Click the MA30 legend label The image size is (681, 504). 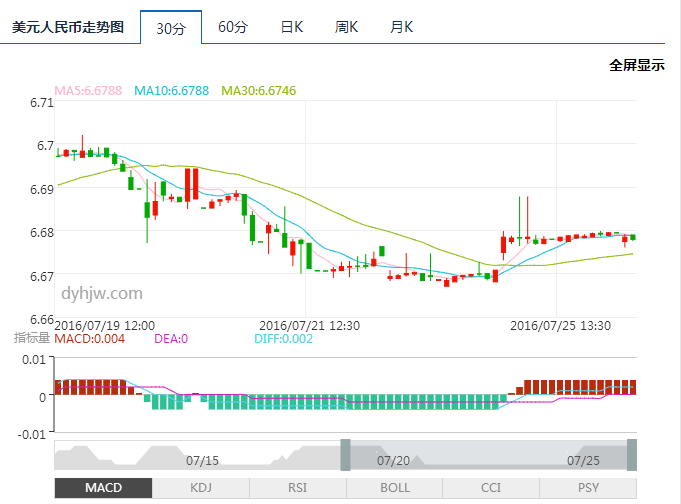coord(258,91)
